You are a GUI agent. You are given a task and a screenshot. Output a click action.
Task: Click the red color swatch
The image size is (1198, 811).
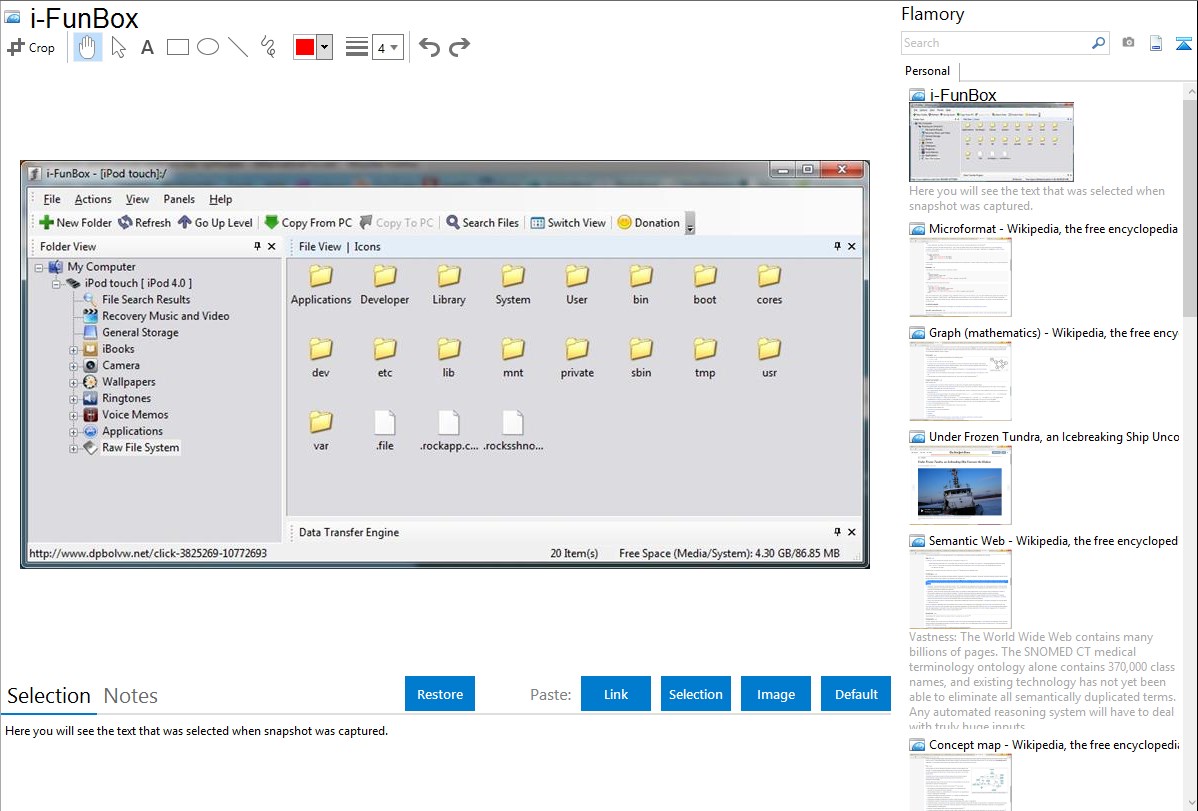click(305, 47)
